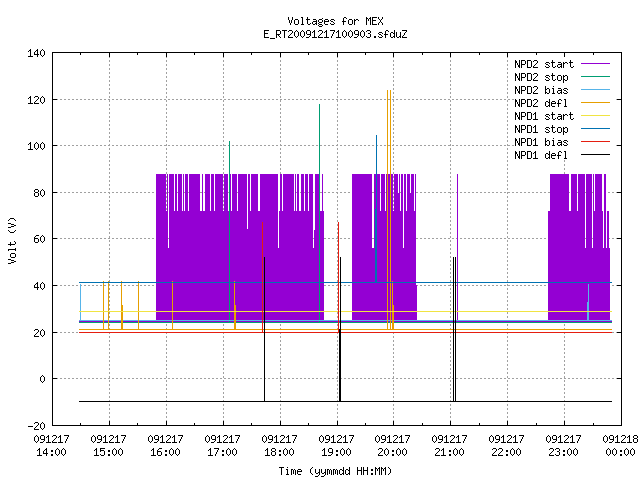This screenshot has width=640, height=480.
Task: Click purple line sample beside NPD2 start
Action: click(x=596, y=64)
